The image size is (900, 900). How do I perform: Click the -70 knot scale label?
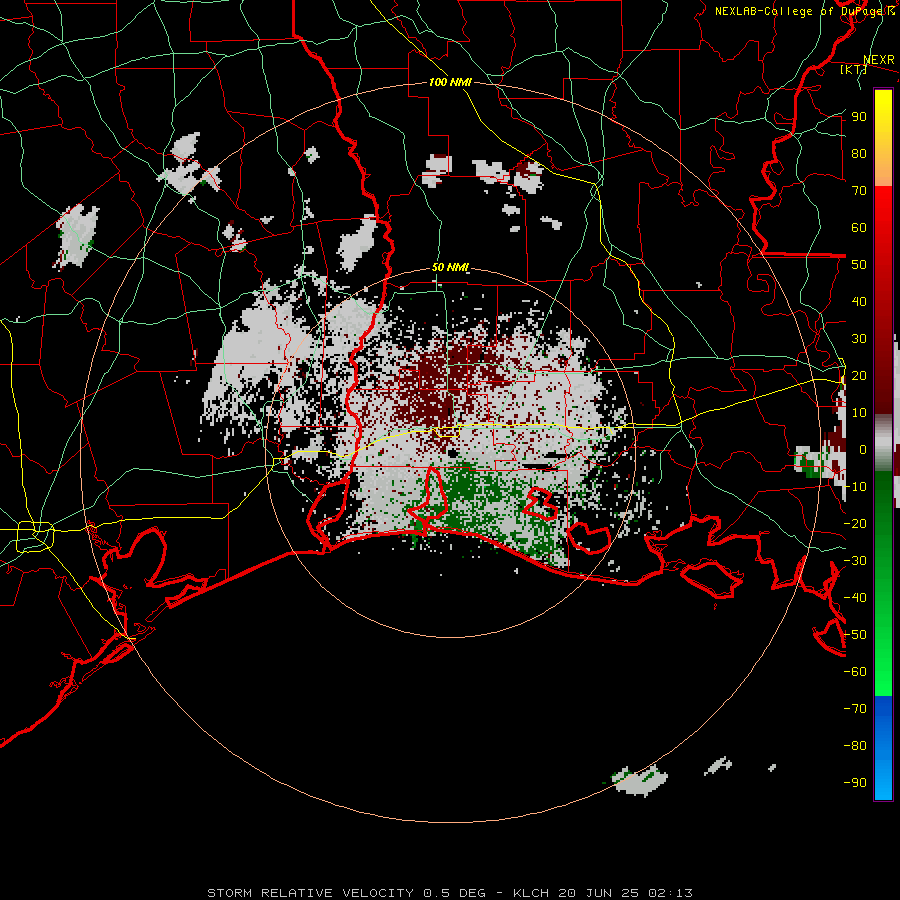[855, 709]
